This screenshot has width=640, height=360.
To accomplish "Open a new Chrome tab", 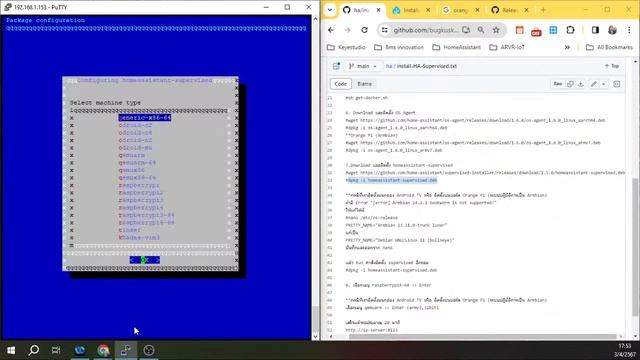I will pyautogui.click(x=543, y=10).
